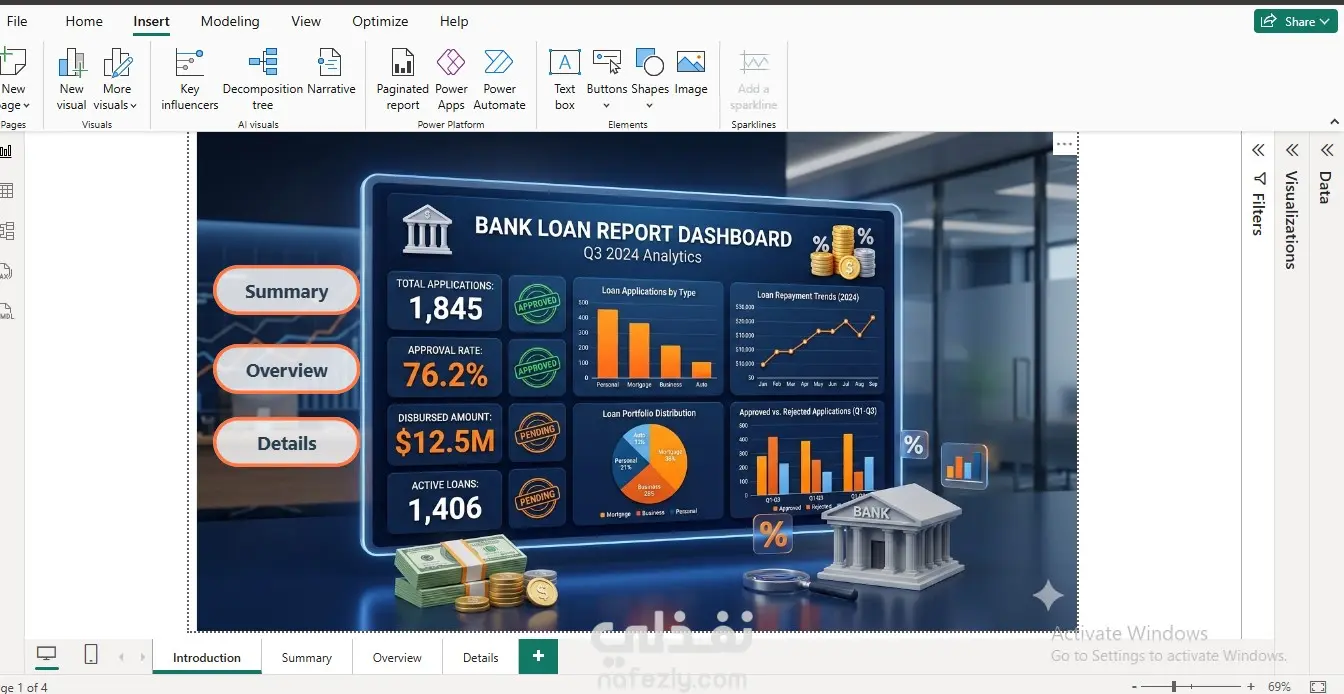1344x694 pixels.
Task: Switch to the Optimize tab
Action: pyautogui.click(x=380, y=21)
